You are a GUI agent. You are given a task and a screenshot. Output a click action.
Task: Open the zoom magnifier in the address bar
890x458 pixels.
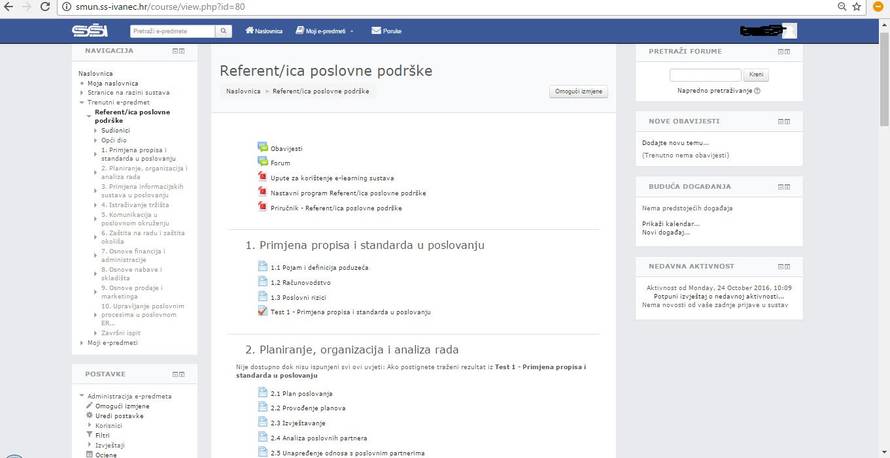[842, 7]
